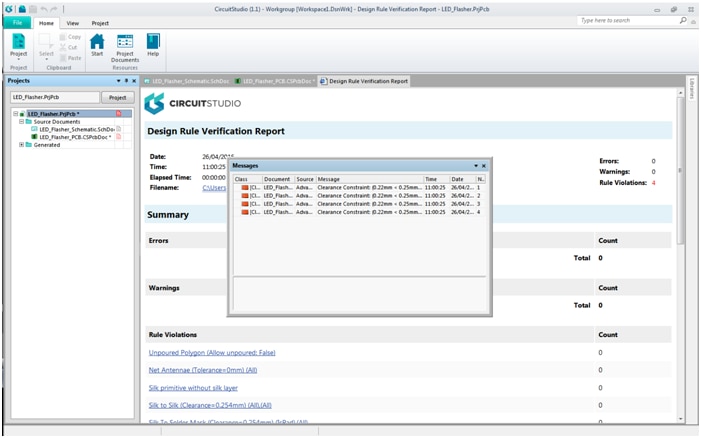Collapse the Source Documents folder

click(22, 121)
